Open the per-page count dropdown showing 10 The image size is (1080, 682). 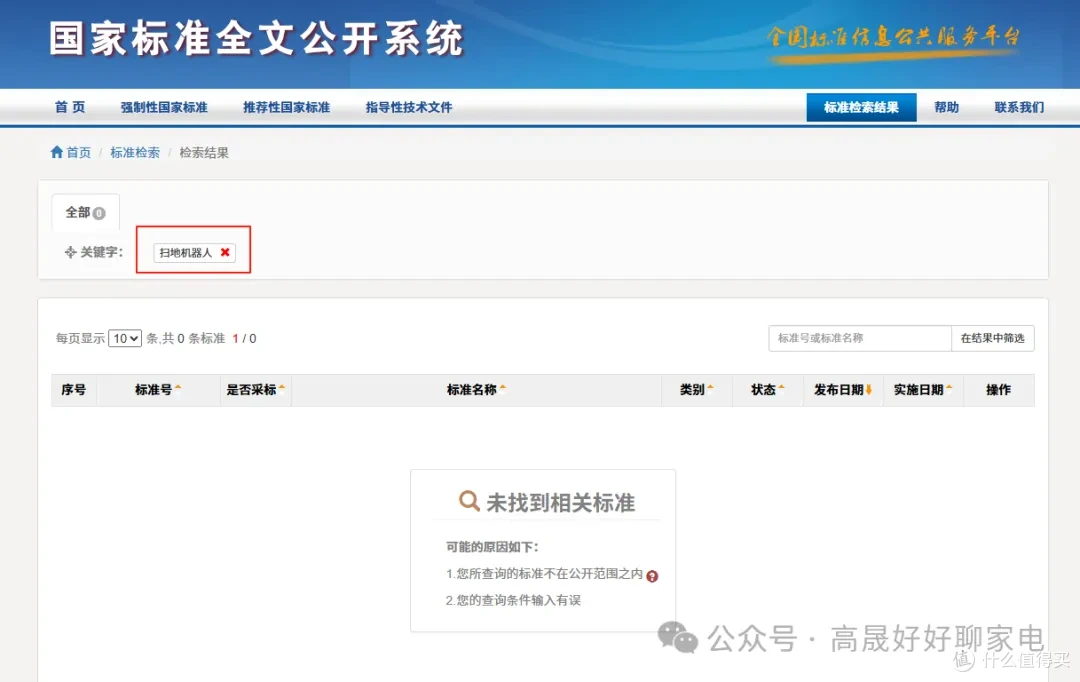[125, 338]
